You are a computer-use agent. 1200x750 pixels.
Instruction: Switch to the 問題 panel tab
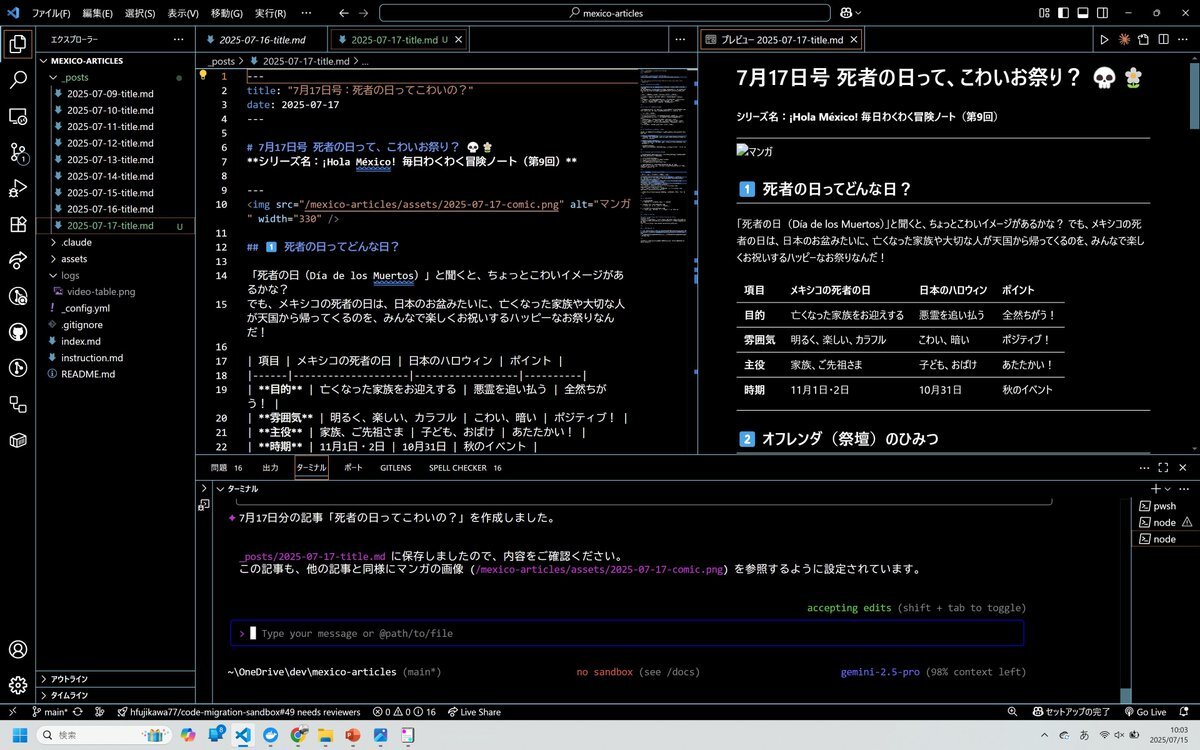pyautogui.click(x=226, y=467)
